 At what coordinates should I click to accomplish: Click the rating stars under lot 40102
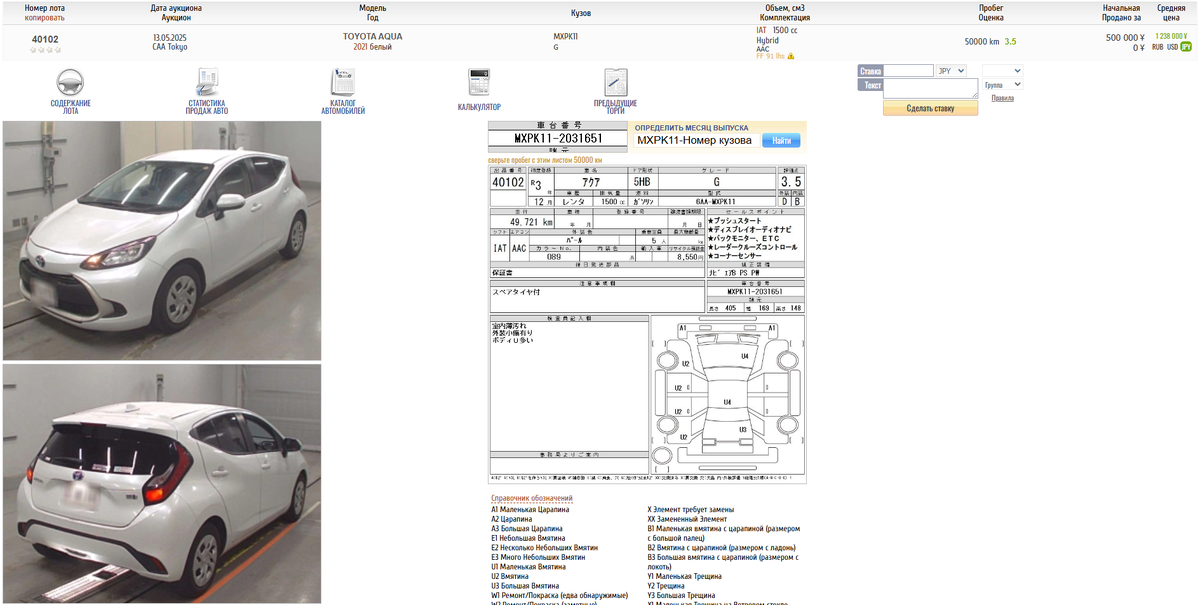coord(45,50)
